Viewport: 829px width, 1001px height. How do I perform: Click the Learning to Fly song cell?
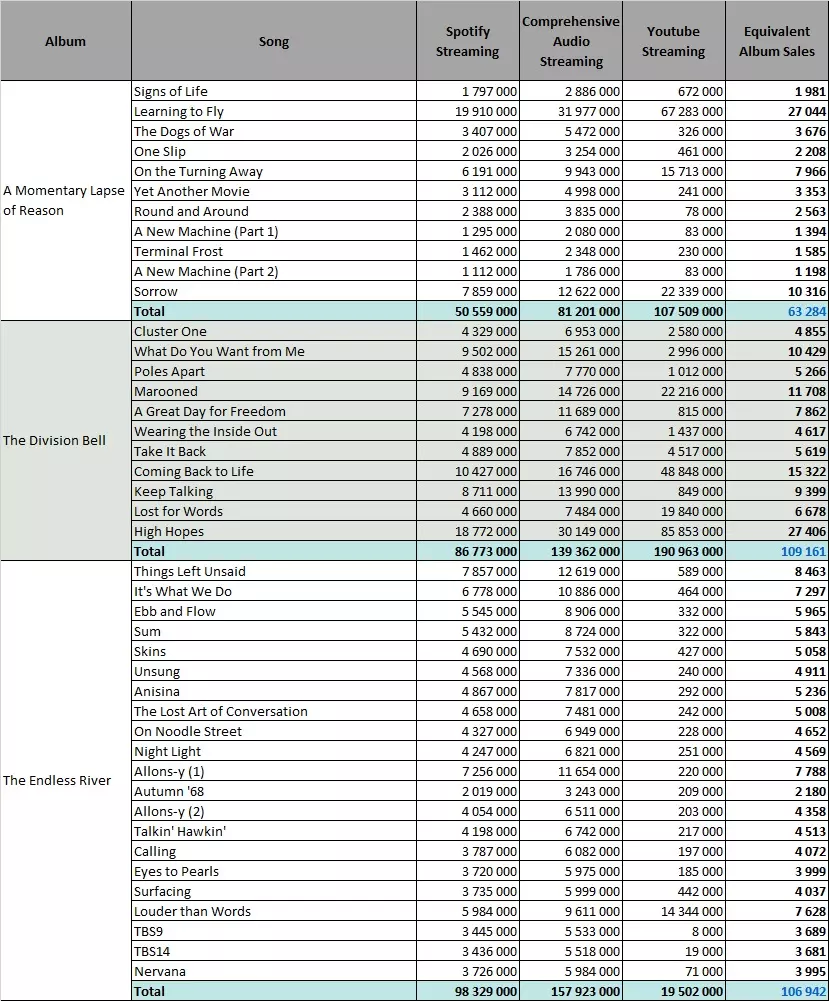274,111
